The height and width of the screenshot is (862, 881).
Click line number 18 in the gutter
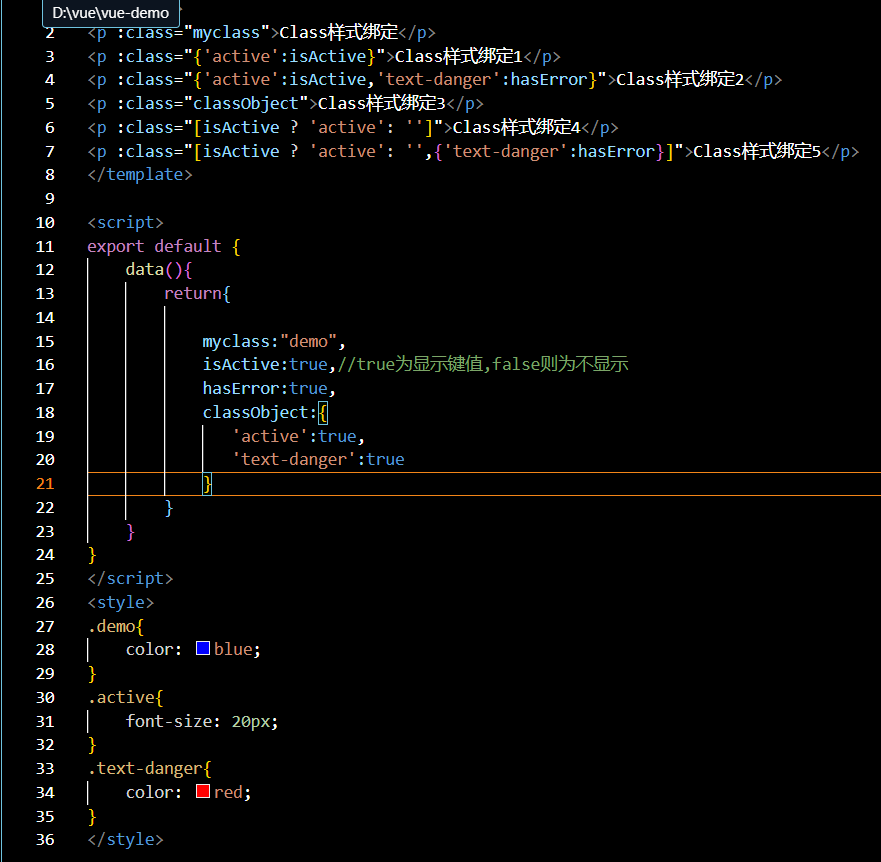click(x=46, y=412)
